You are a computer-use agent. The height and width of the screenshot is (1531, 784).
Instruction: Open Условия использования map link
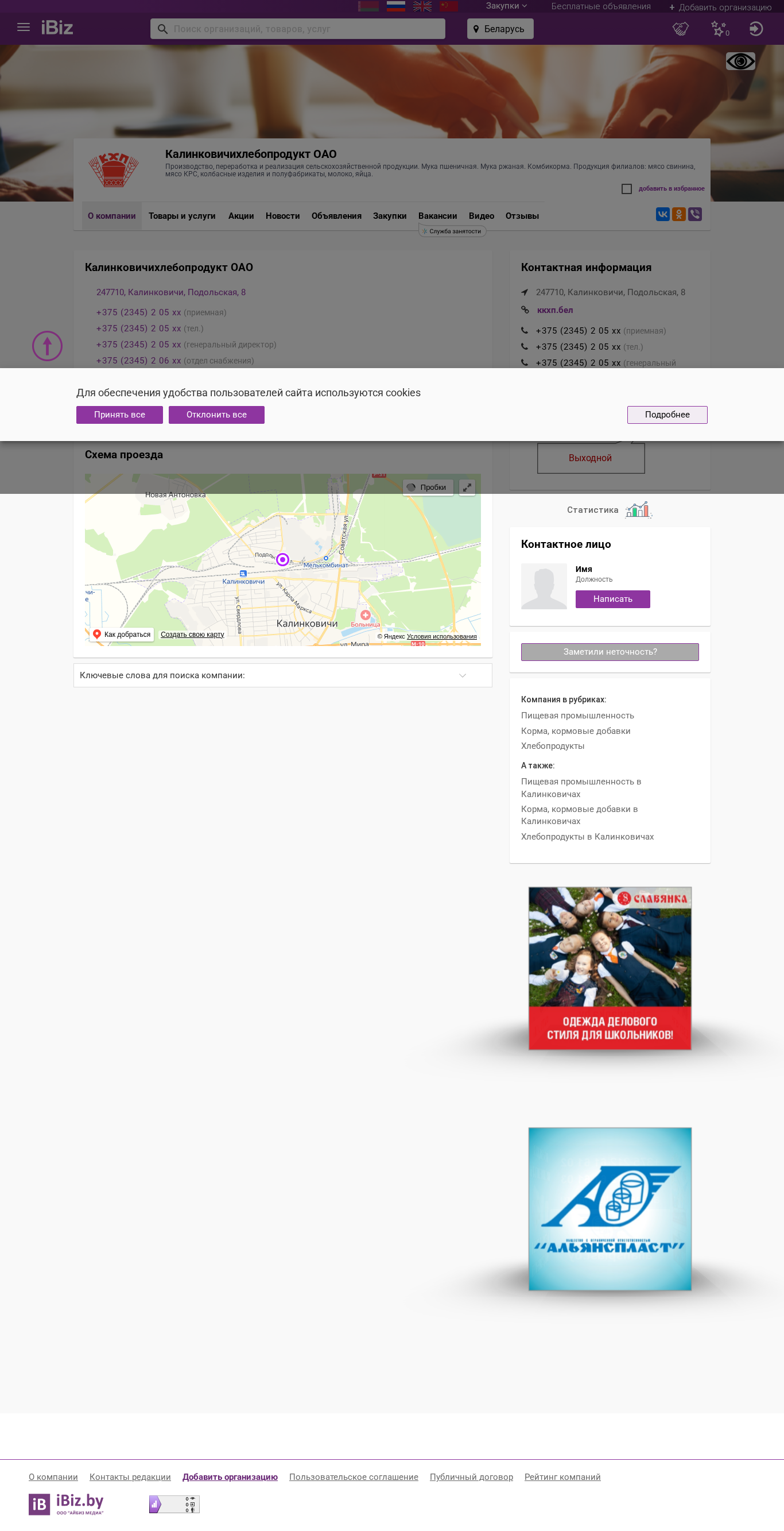pyautogui.click(x=442, y=636)
